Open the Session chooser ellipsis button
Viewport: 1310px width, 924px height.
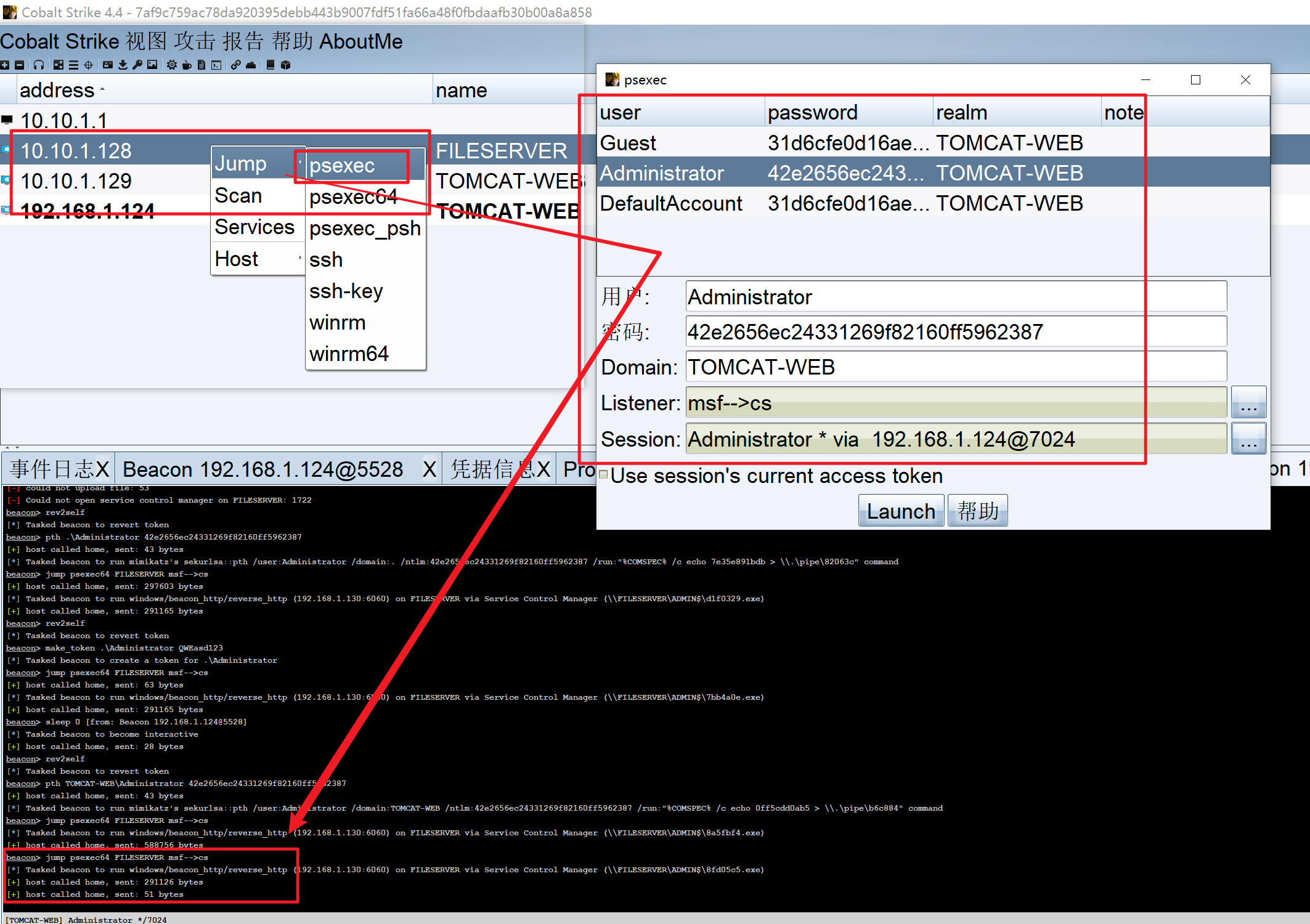1248,439
